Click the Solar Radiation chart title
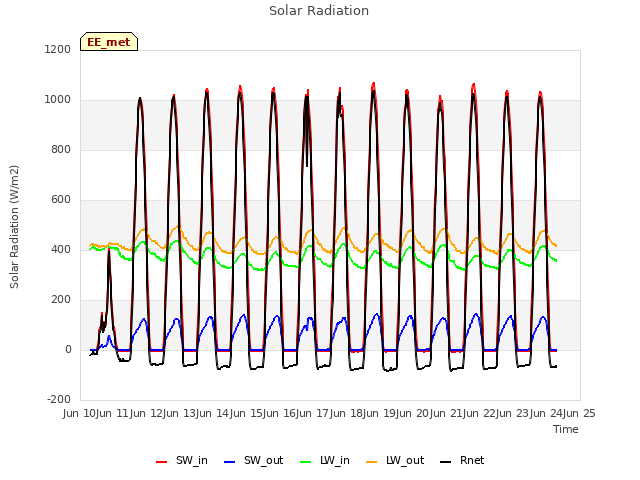The width and height of the screenshot is (640, 480). click(x=319, y=11)
